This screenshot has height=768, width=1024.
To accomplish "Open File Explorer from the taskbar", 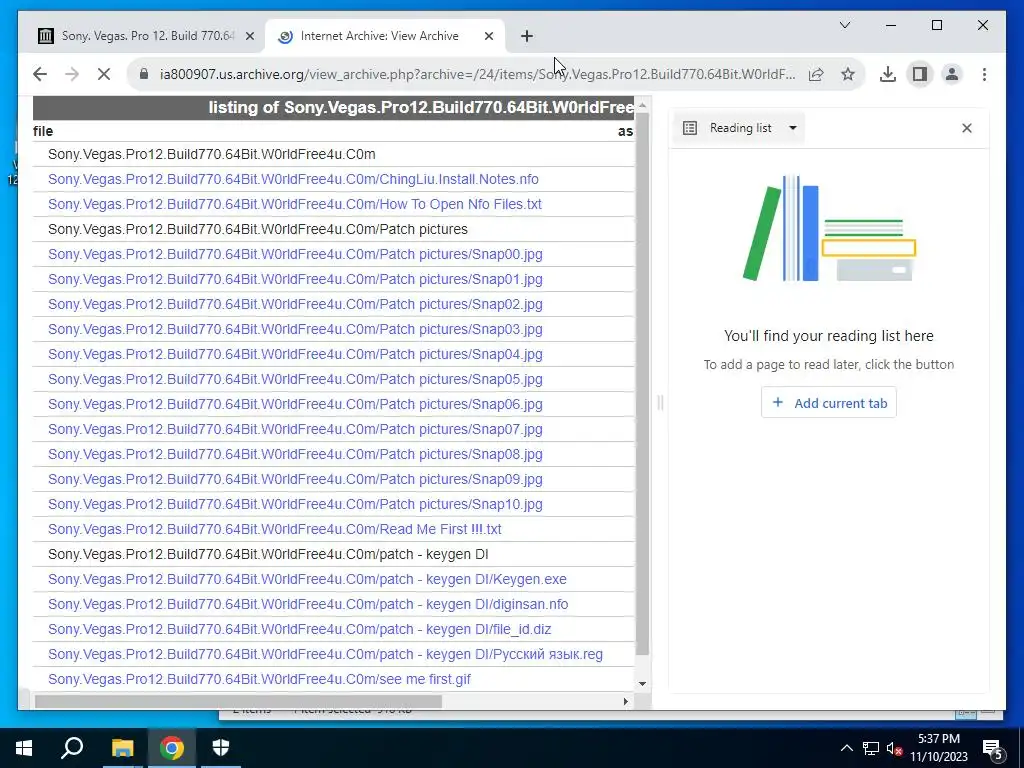I will point(122,748).
